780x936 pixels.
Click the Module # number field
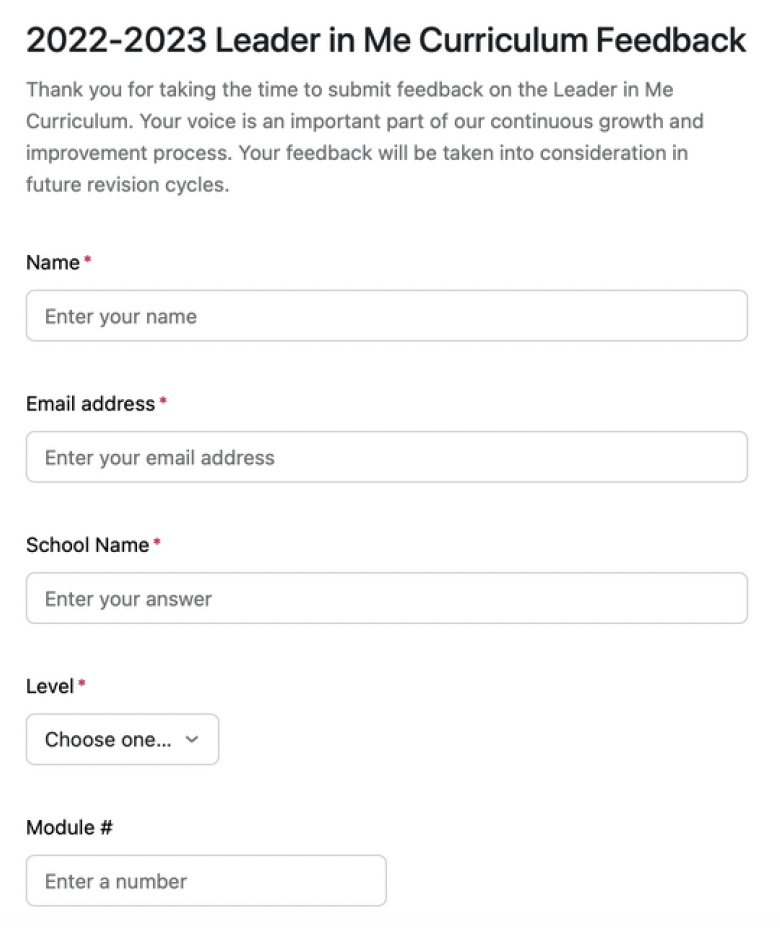(x=206, y=881)
